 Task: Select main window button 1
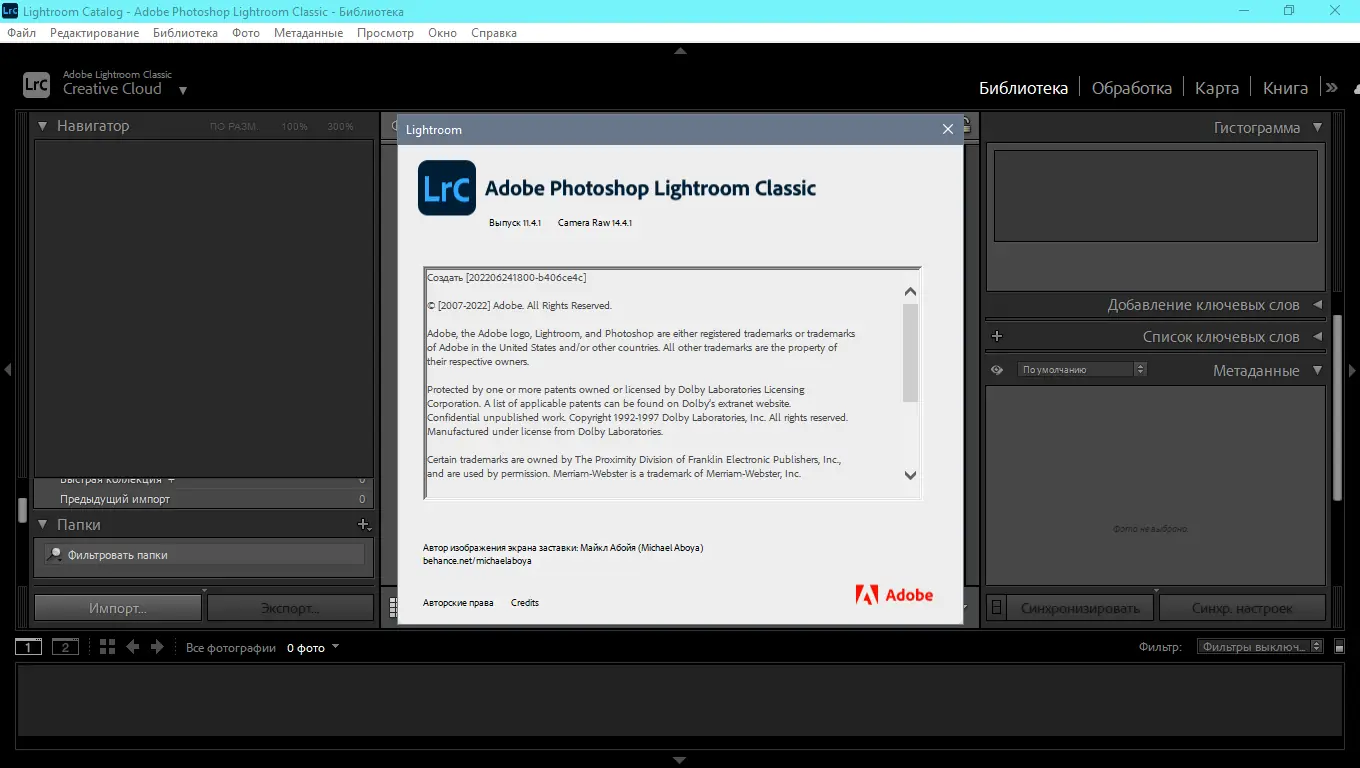28,647
